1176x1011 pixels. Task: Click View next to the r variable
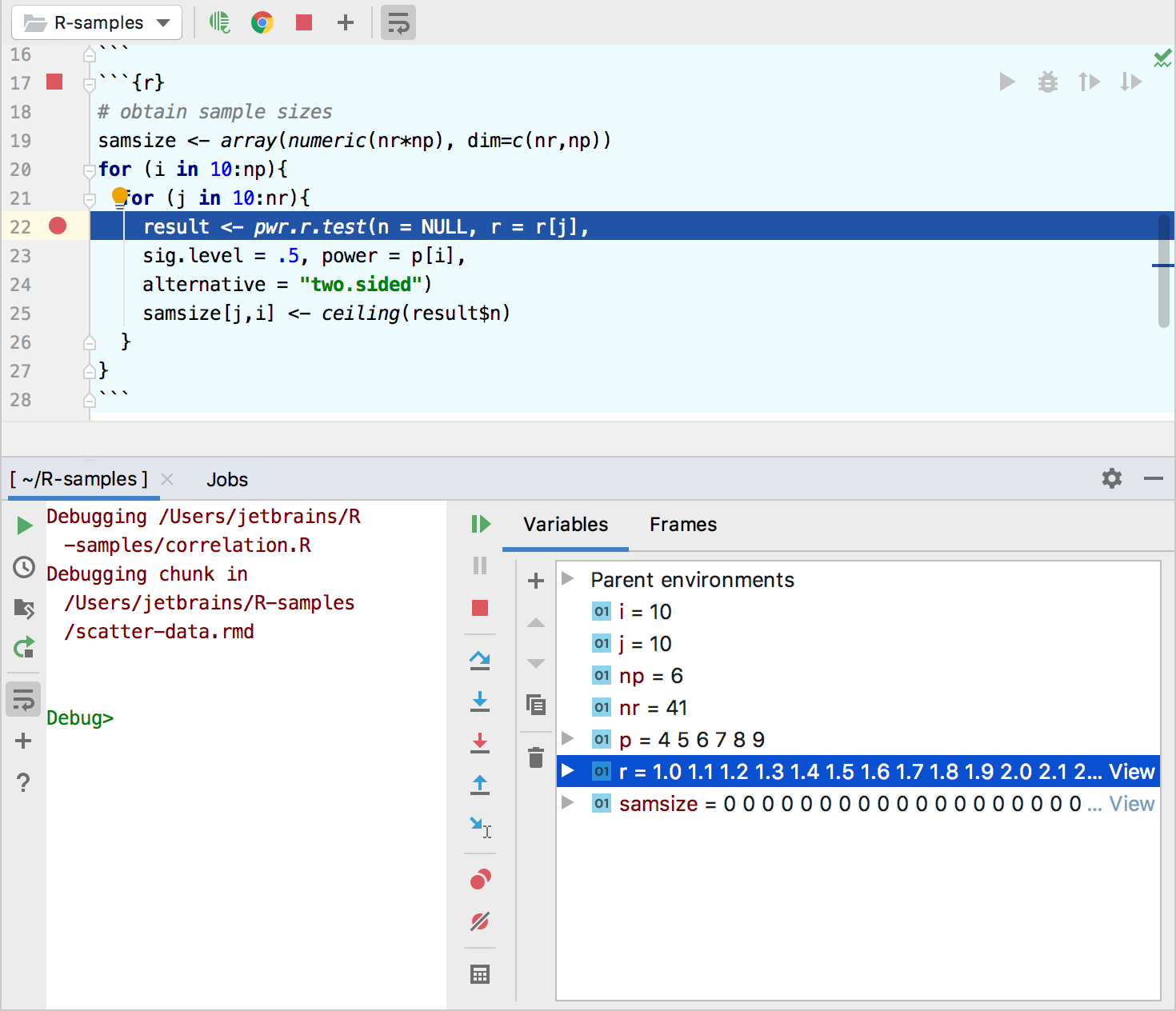(x=1133, y=771)
